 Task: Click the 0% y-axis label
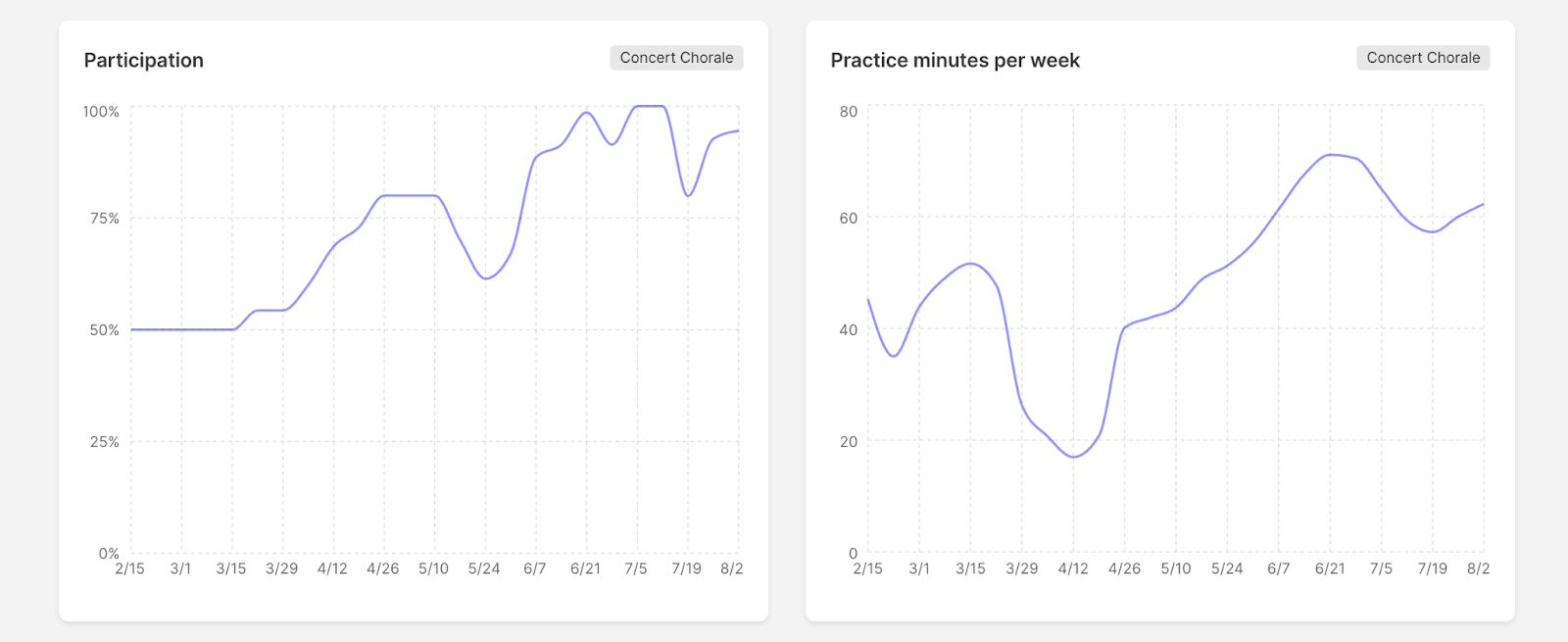click(109, 554)
